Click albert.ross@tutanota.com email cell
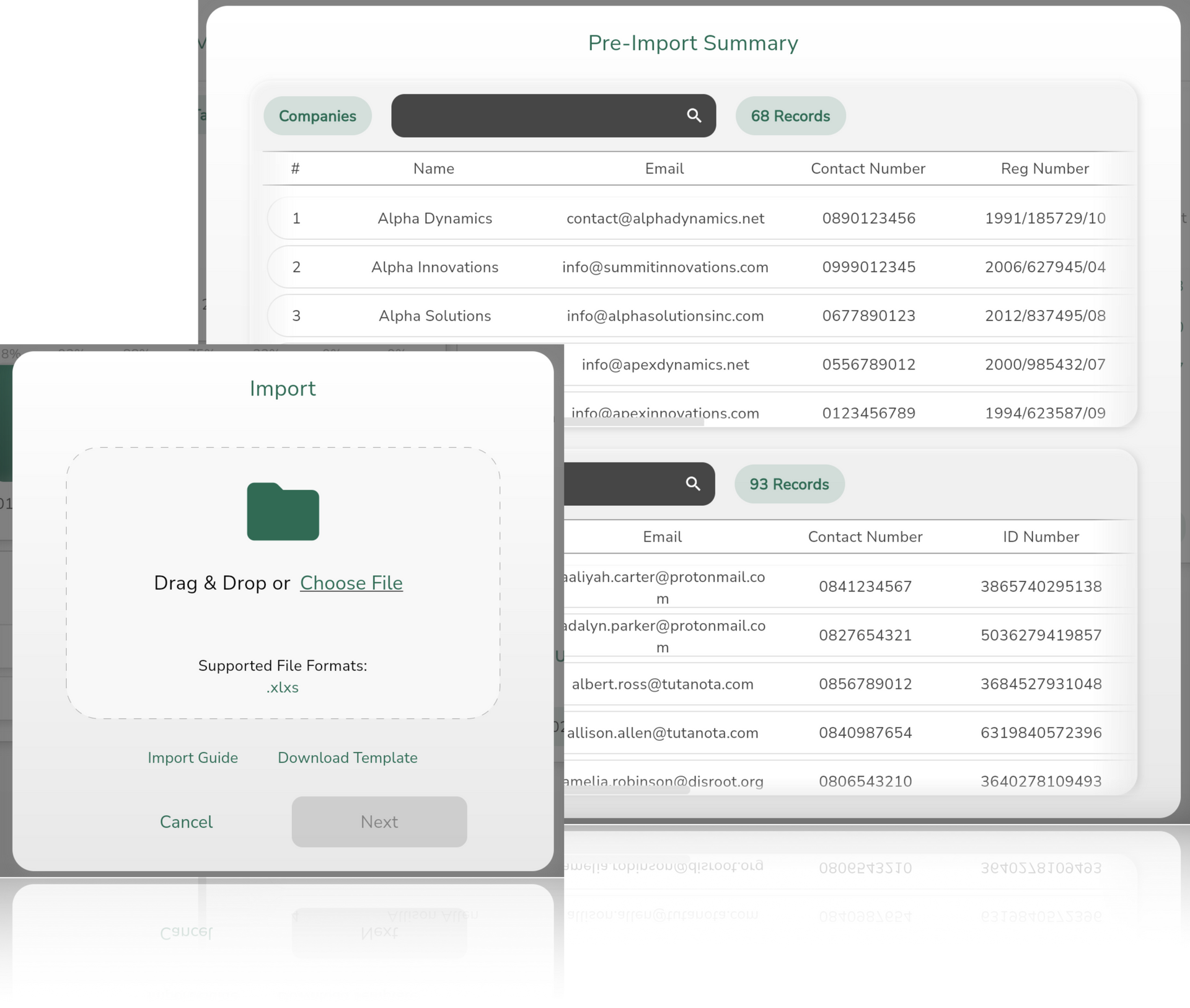This screenshot has width=1190, height=1008. tap(662, 684)
